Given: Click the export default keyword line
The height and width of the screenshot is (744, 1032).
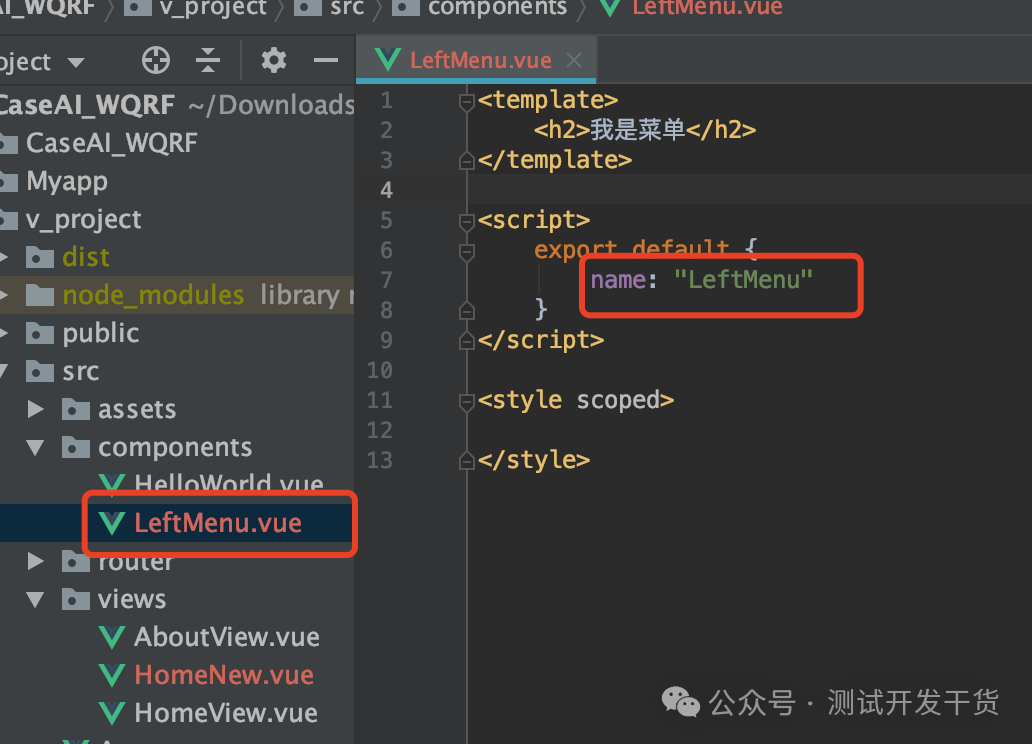Looking at the screenshot, I should 645,250.
